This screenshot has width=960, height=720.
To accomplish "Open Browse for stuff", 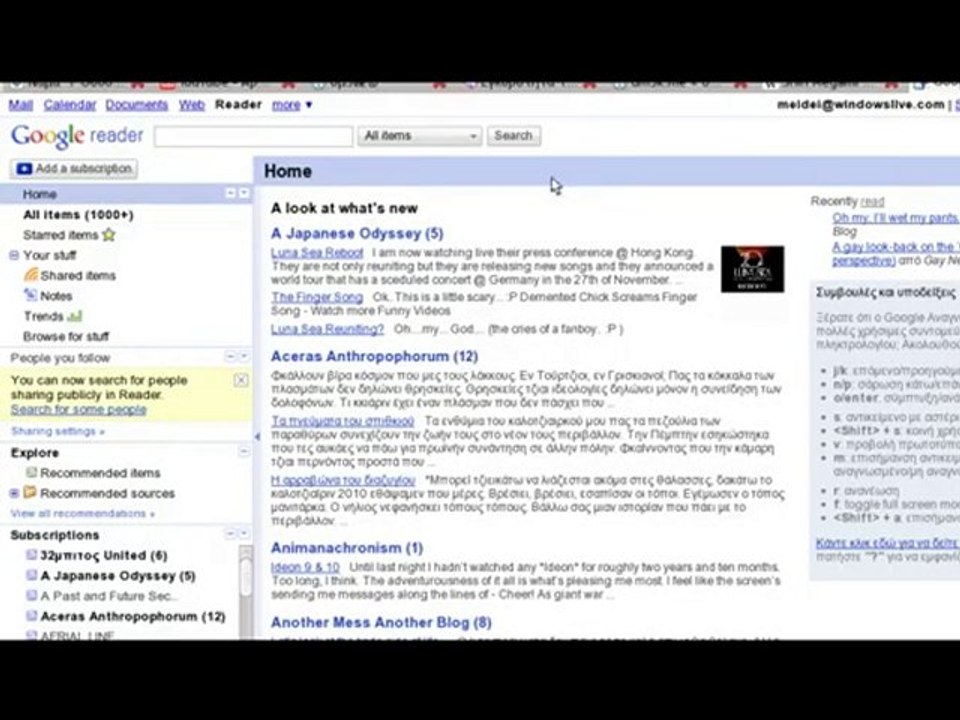I will pos(66,336).
